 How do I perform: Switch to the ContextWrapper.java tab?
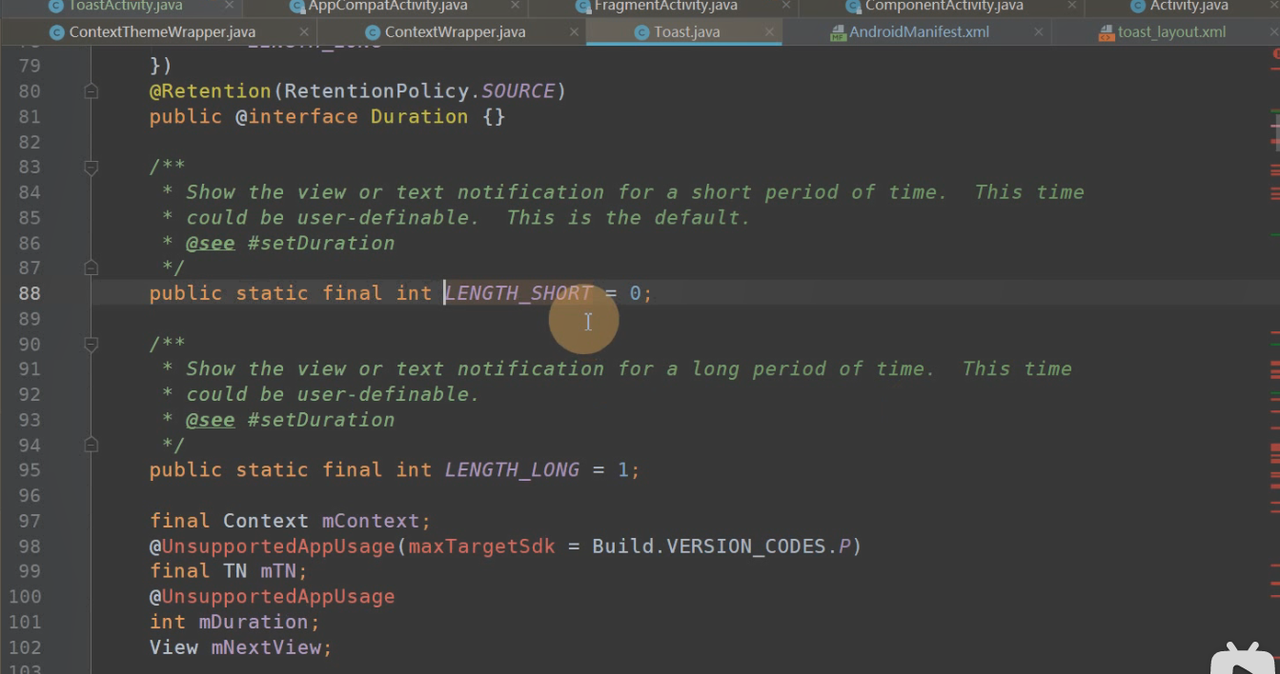pos(455,32)
